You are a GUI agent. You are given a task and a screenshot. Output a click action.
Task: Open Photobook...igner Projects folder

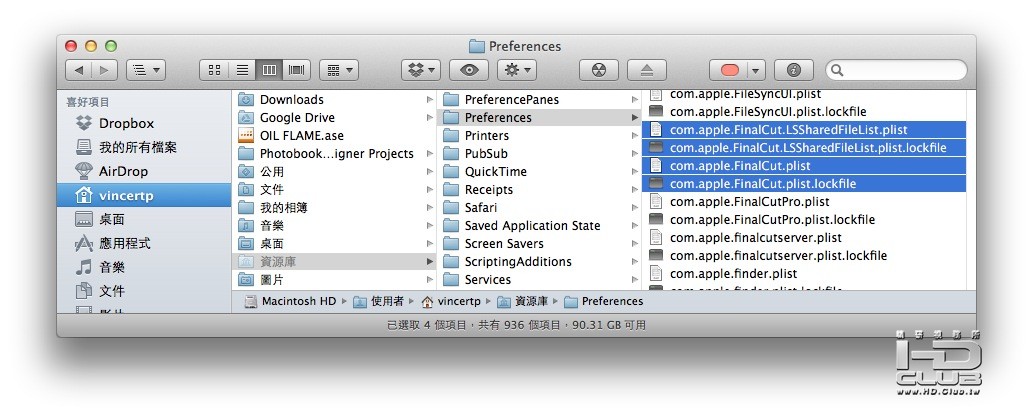coord(335,154)
